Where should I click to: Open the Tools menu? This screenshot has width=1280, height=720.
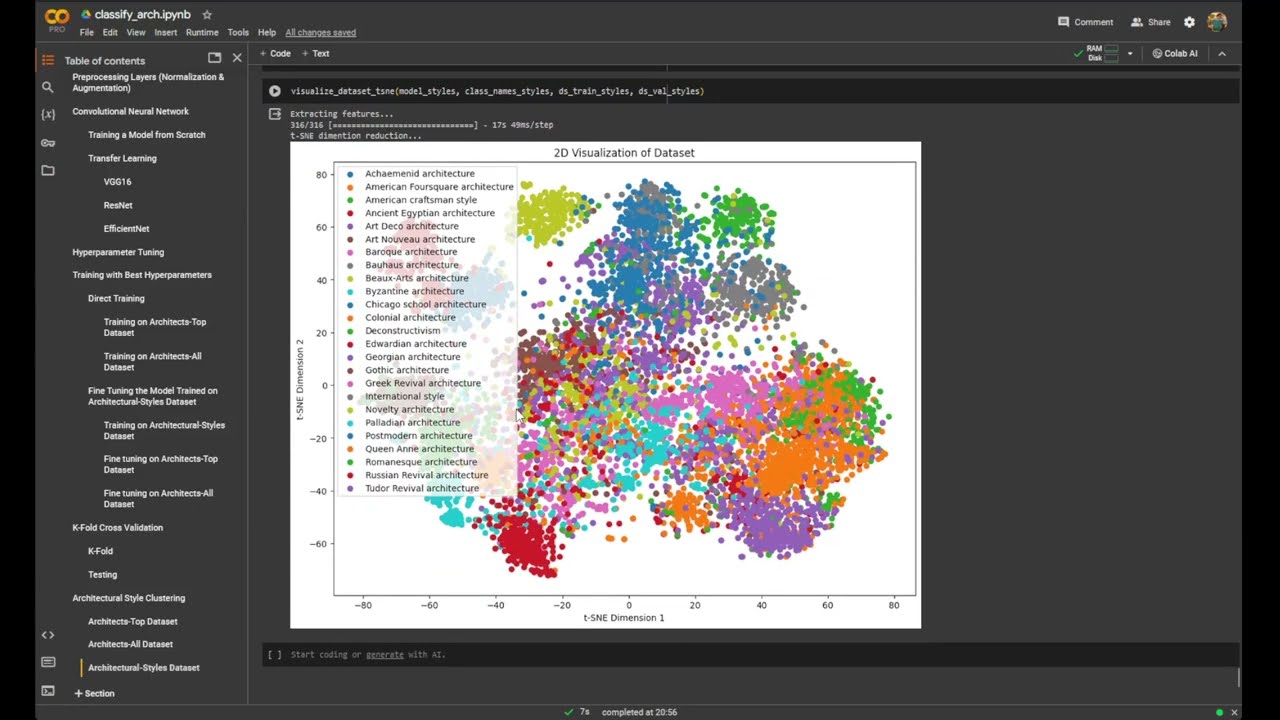[x=238, y=32]
